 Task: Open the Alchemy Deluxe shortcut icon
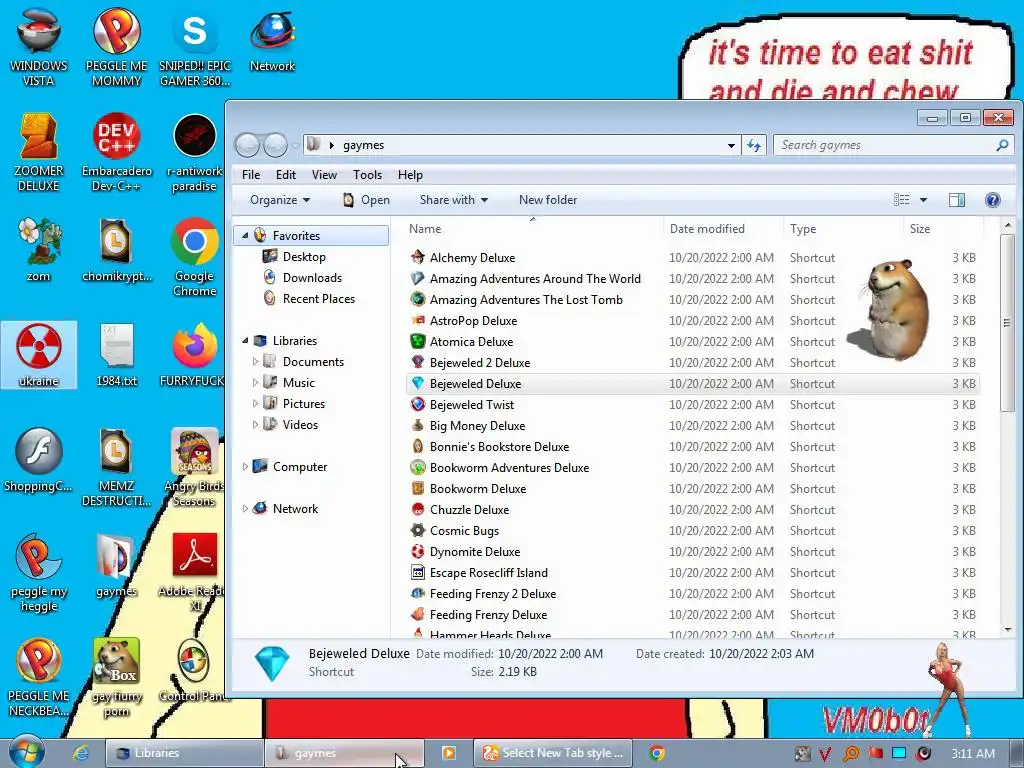417,257
